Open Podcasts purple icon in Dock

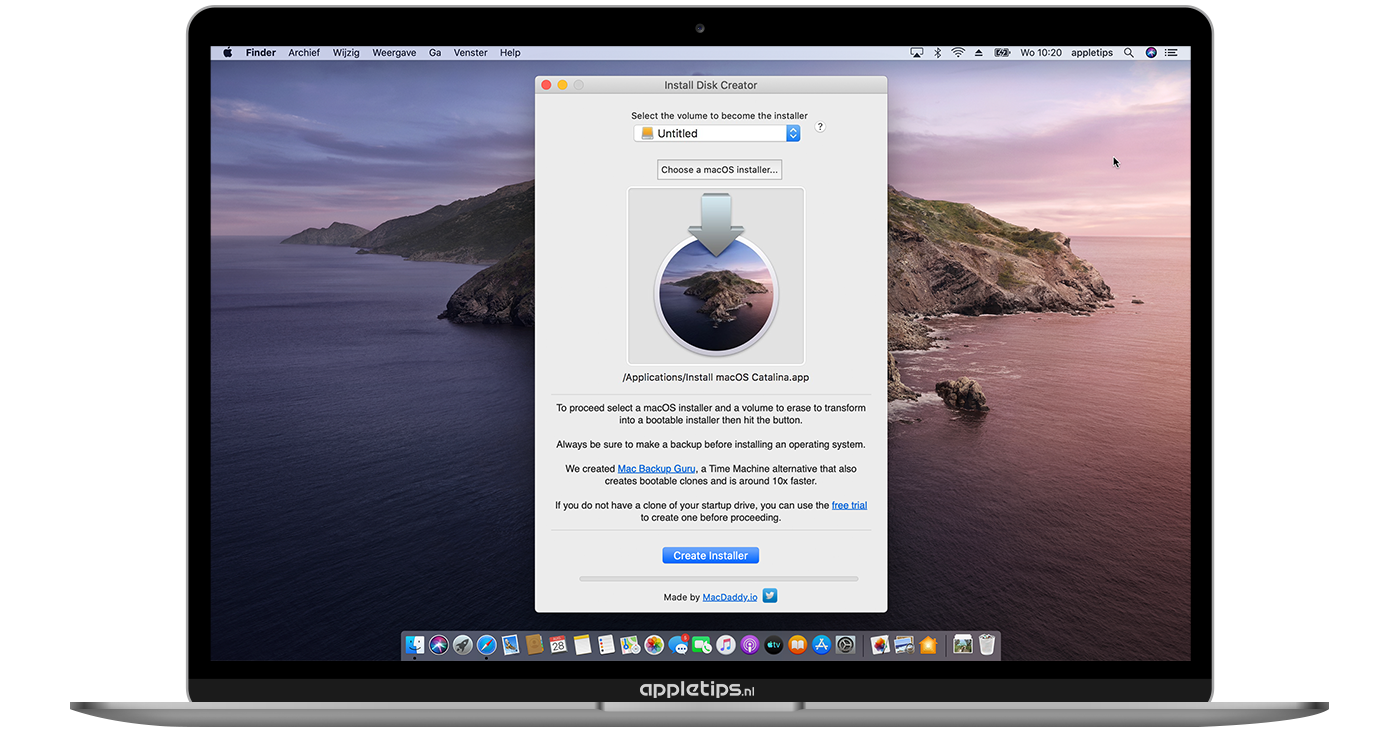click(x=750, y=645)
